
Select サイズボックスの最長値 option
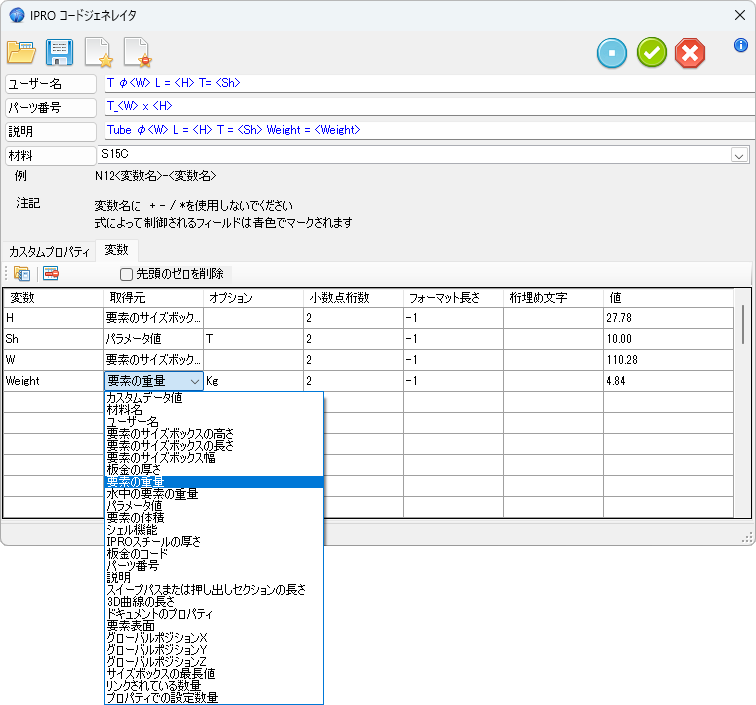tap(214, 674)
